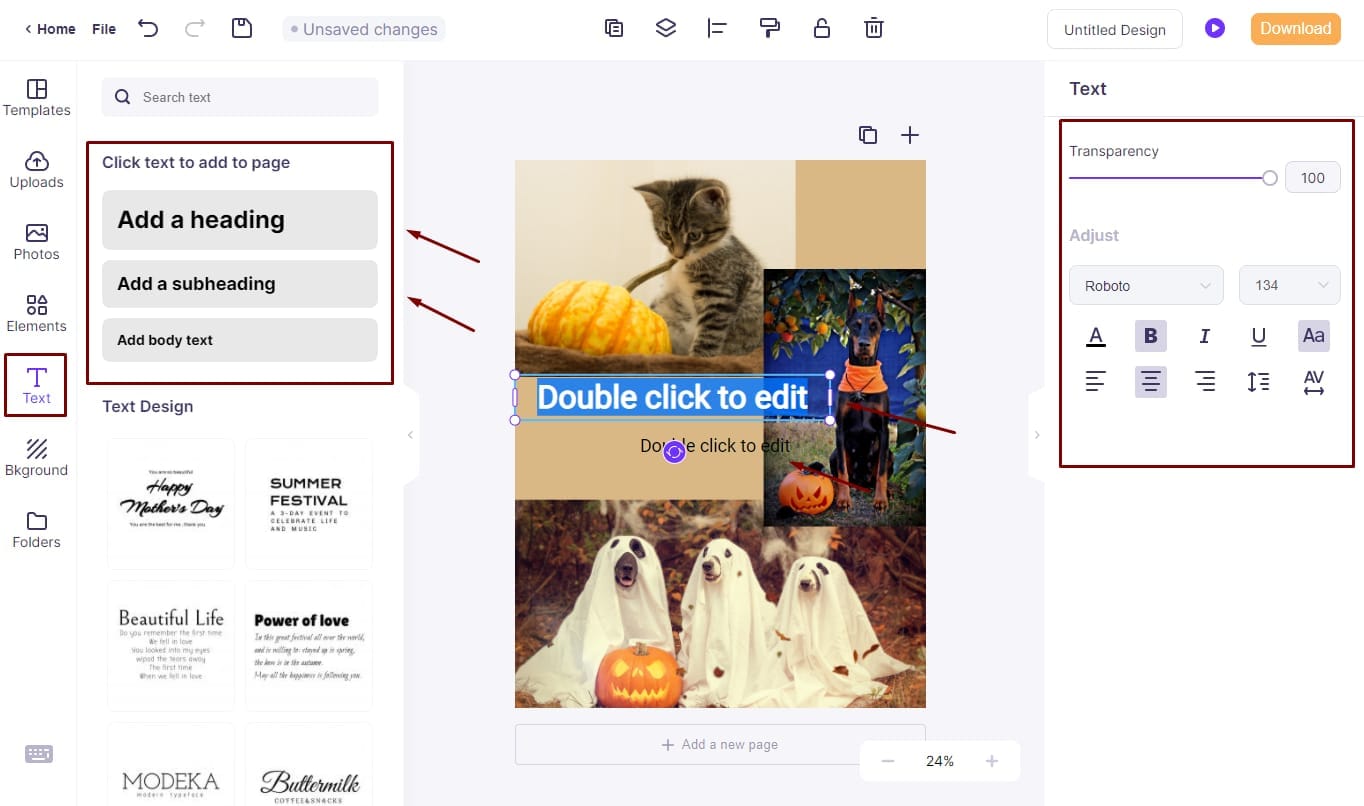The image size is (1364, 806).
Task: Align text to the left
Action: click(1096, 381)
